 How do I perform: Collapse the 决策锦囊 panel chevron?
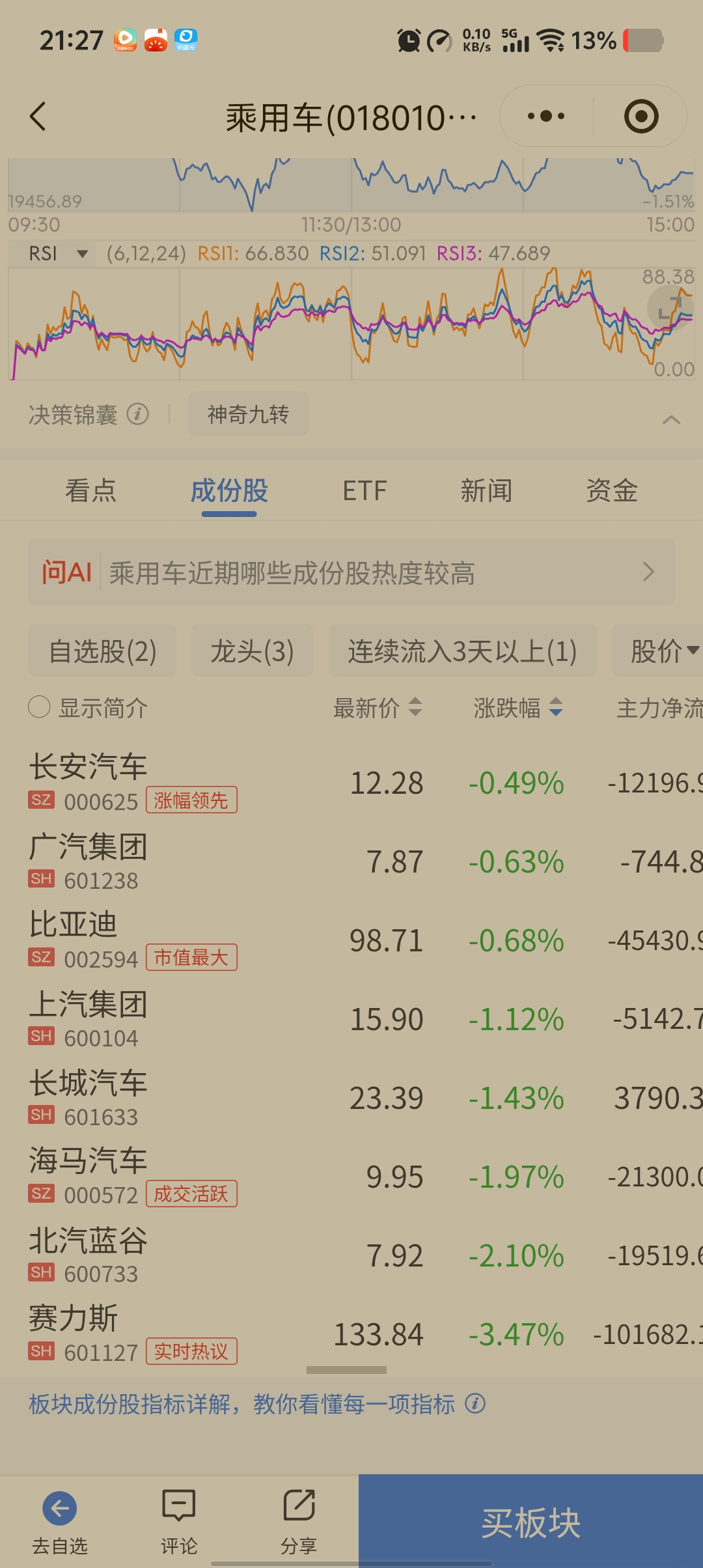671,420
